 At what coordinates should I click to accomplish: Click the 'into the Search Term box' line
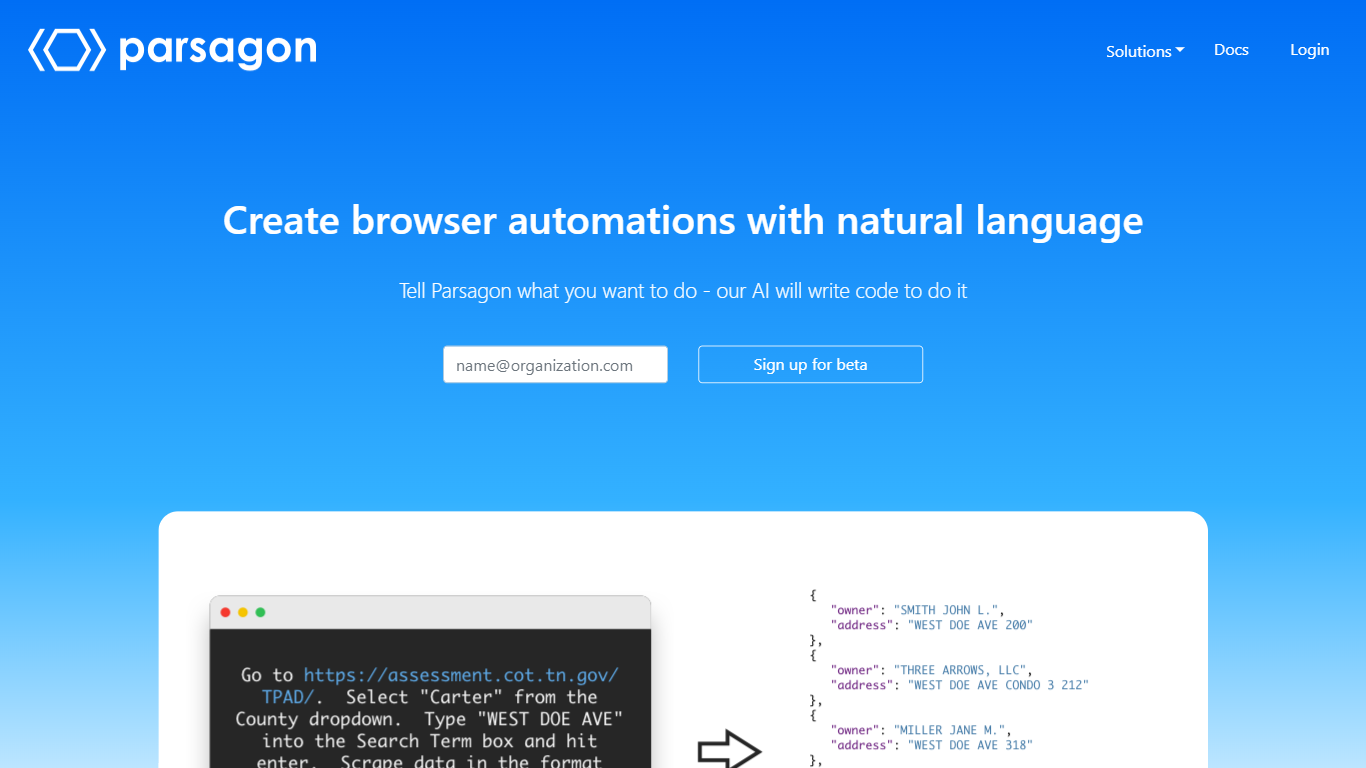point(430,741)
